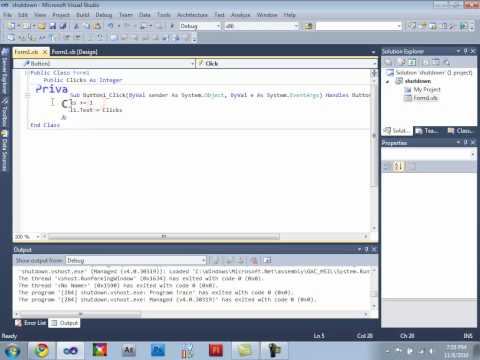Click the Properties icon in Solution Explorer toolbar
Viewport: 480px width, 360px height.
click(388, 62)
